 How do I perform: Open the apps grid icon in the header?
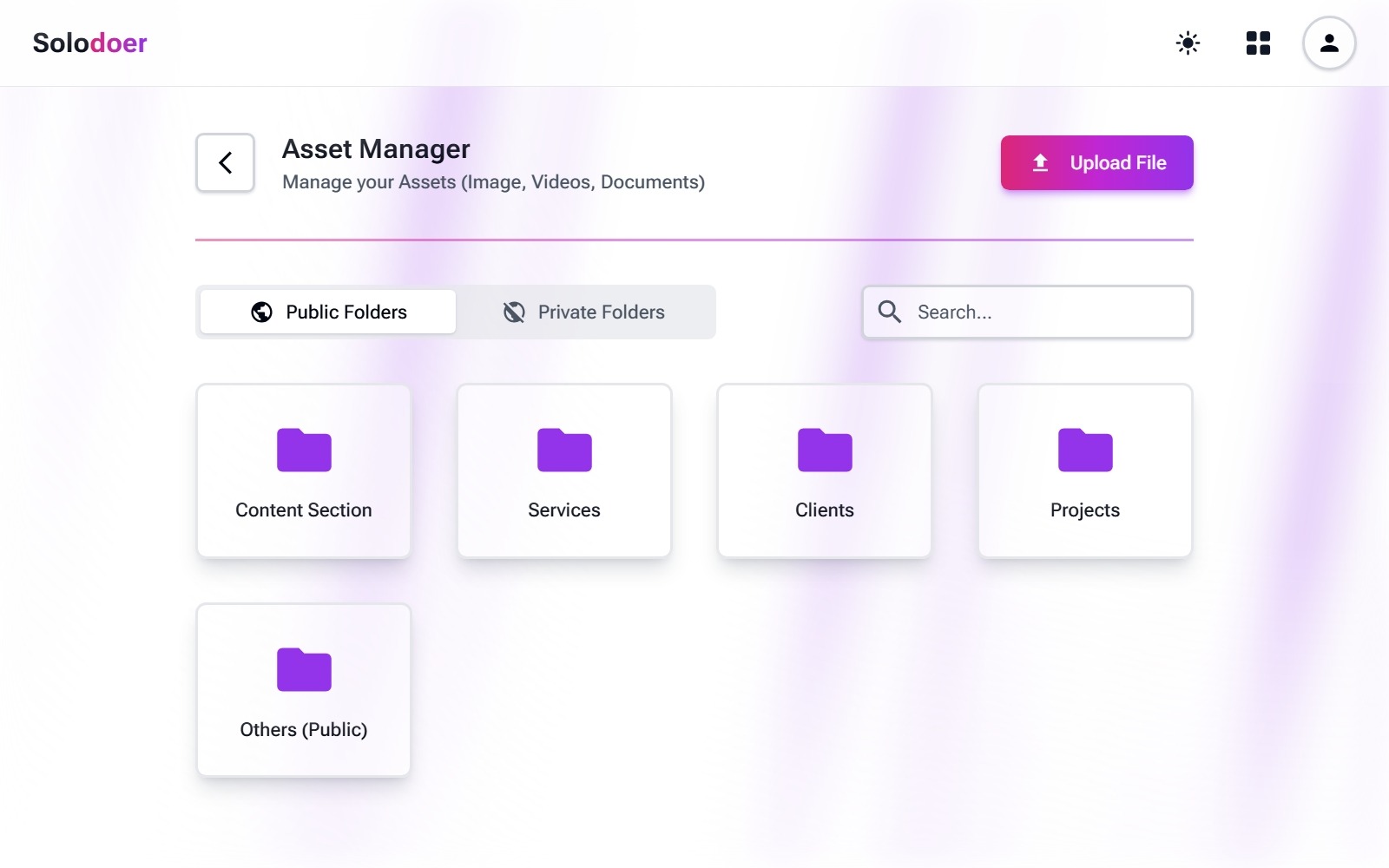tap(1258, 43)
